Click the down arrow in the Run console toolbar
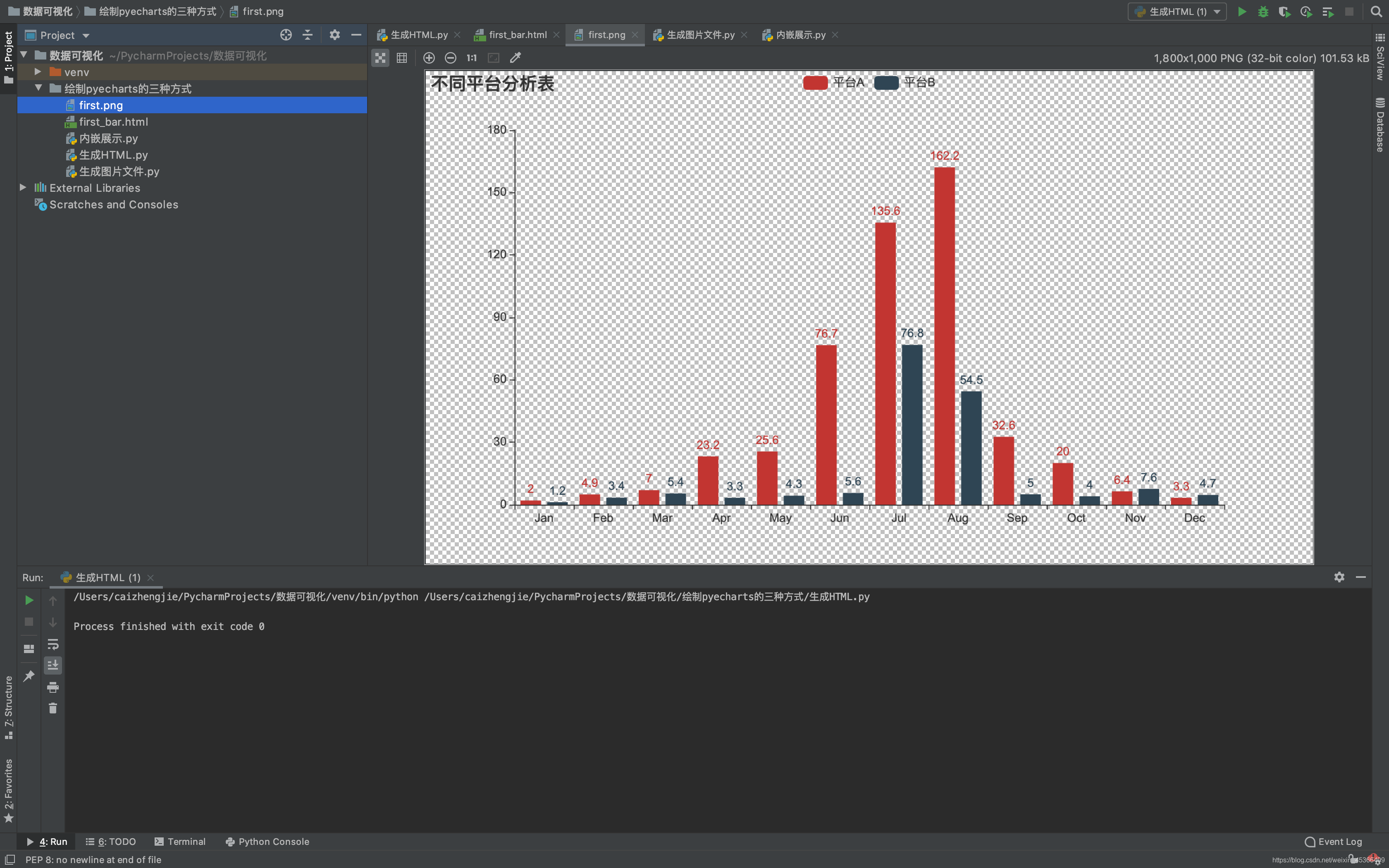The height and width of the screenshot is (868, 1389). point(53,622)
